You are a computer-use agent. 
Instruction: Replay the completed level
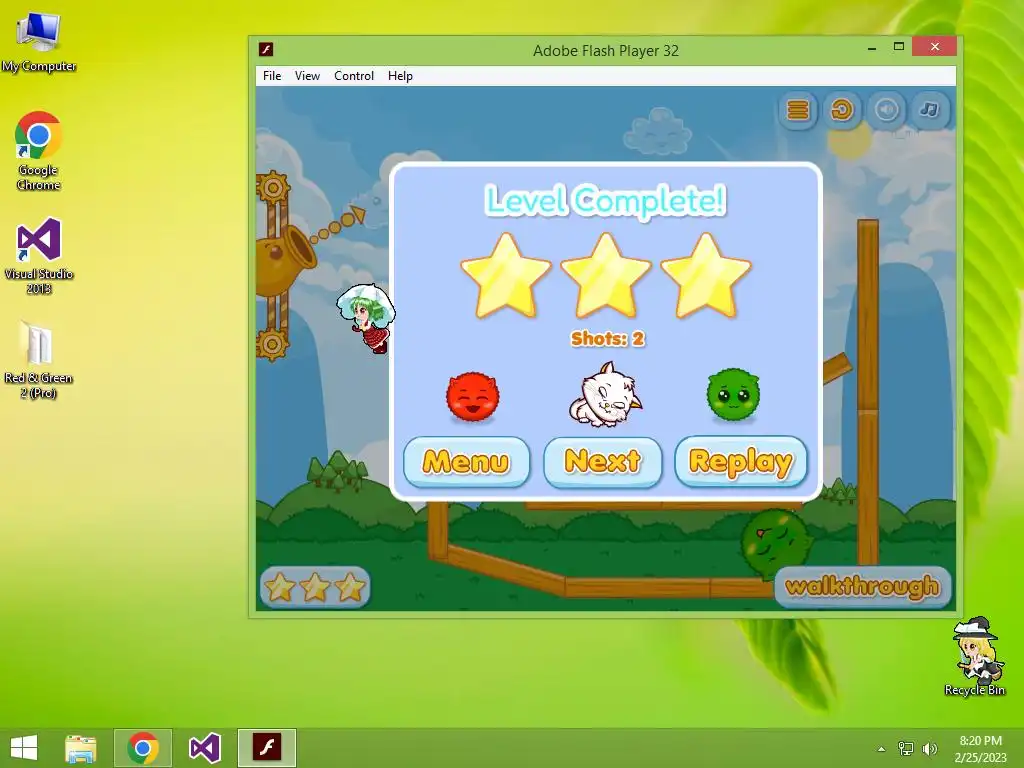coord(741,462)
